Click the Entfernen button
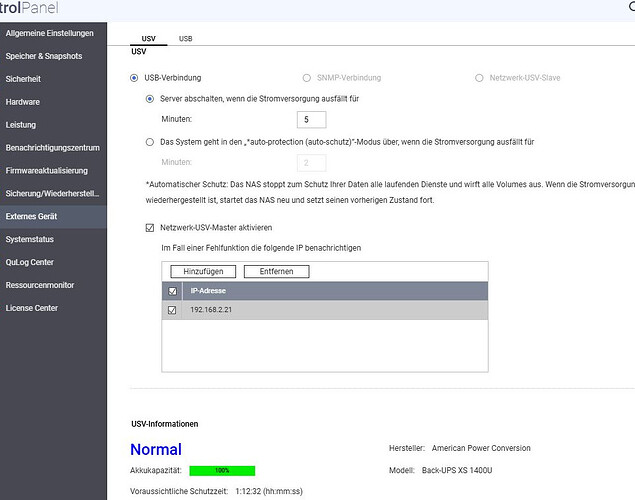635x500 pixels. [276, 271]
